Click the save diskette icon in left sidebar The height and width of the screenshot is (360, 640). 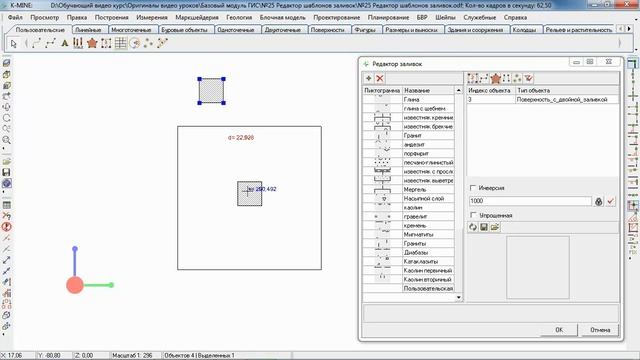point(7,172)
